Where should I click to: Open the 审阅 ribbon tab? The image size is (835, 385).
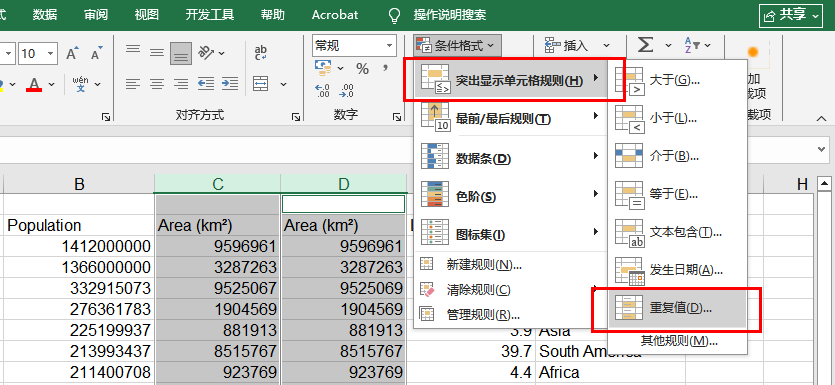point(96,15)
